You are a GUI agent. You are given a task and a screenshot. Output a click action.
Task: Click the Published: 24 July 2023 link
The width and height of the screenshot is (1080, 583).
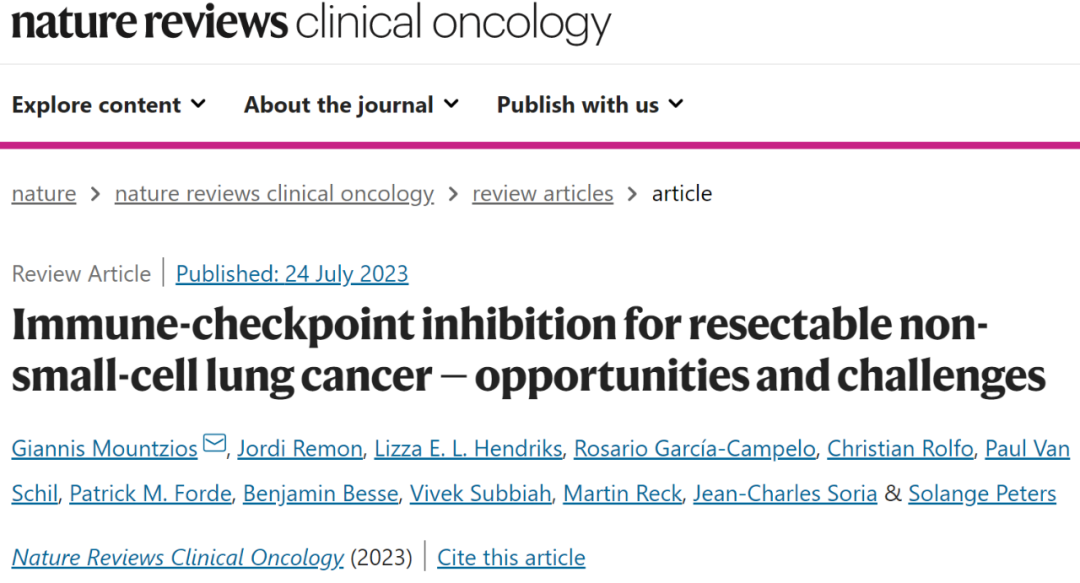(x=292, y=274)
